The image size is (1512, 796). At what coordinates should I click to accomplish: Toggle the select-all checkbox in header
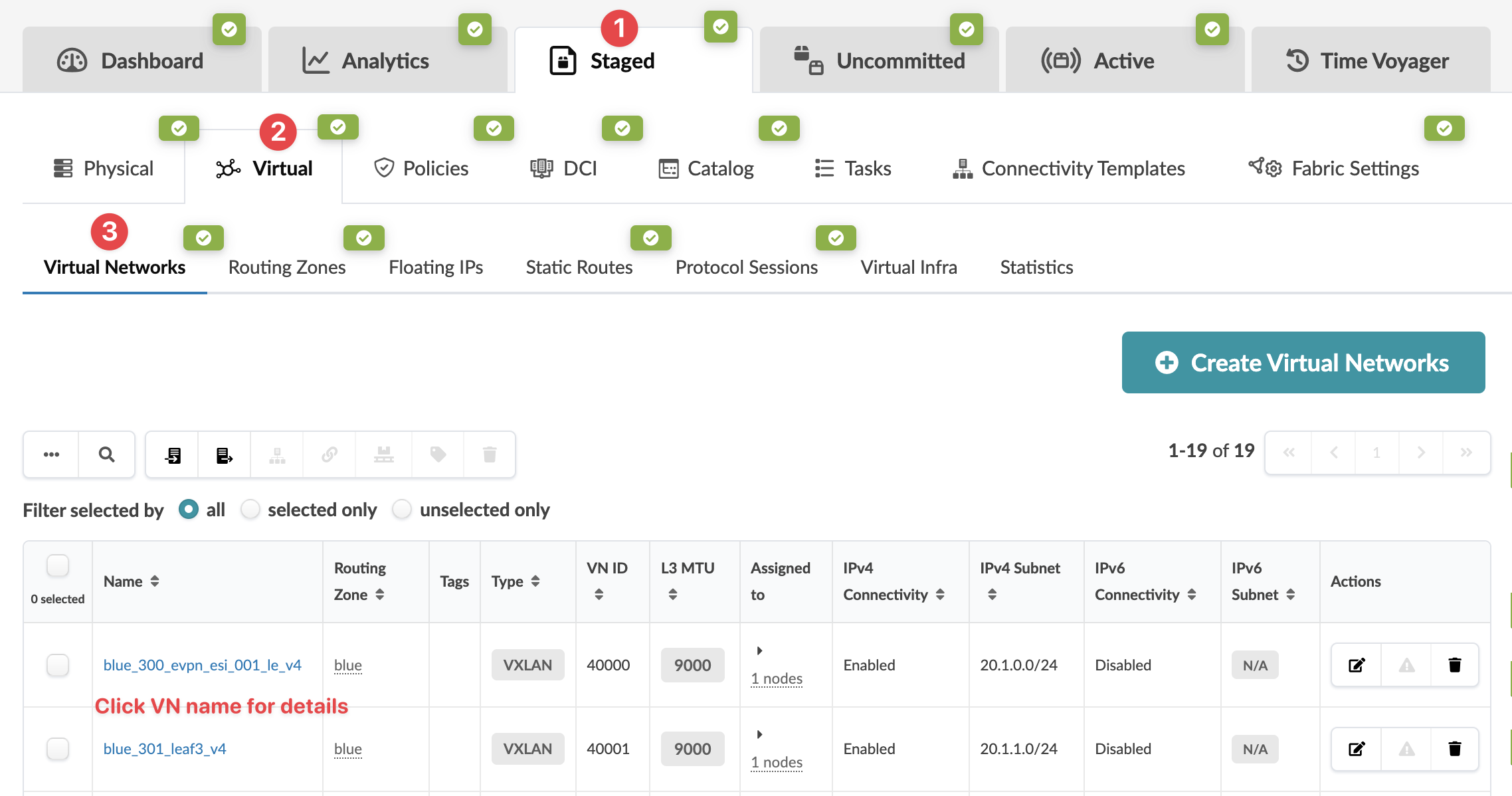tap(58, 566)
